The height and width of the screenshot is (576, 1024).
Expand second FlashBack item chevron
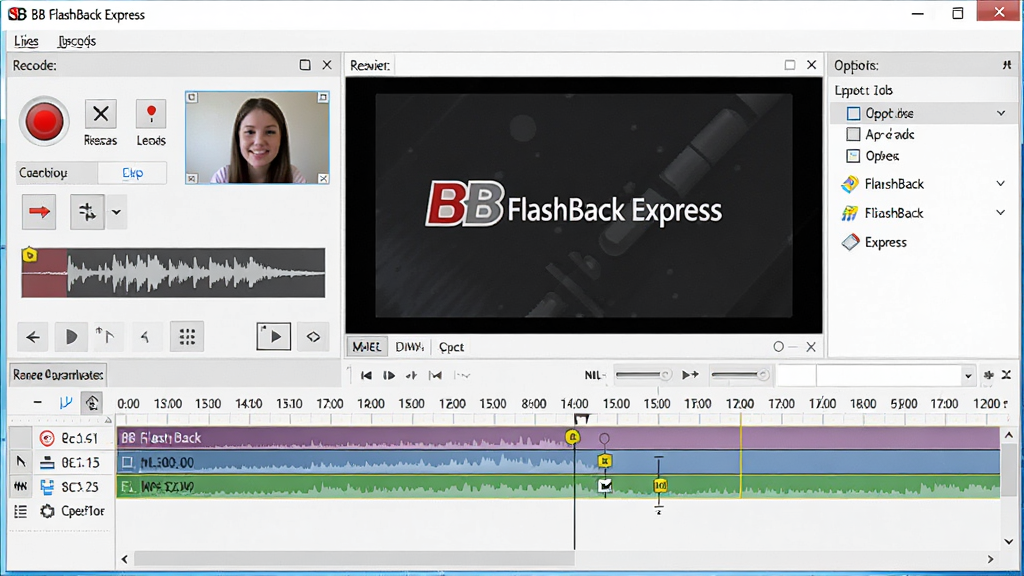click(1001, 213)
